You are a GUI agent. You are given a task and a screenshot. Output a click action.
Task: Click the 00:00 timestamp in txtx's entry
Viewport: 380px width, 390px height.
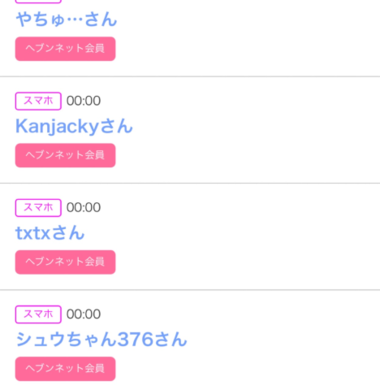click(83, 208)
